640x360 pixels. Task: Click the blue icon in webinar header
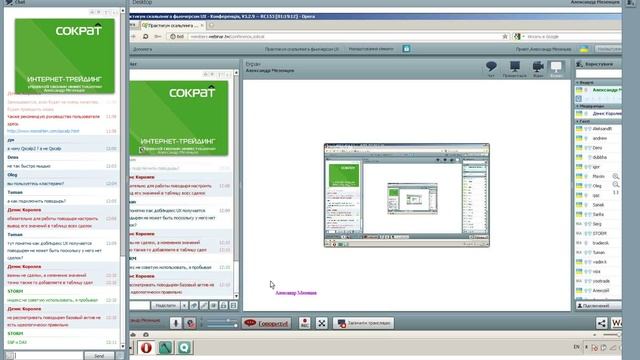[x=406, y=49]
